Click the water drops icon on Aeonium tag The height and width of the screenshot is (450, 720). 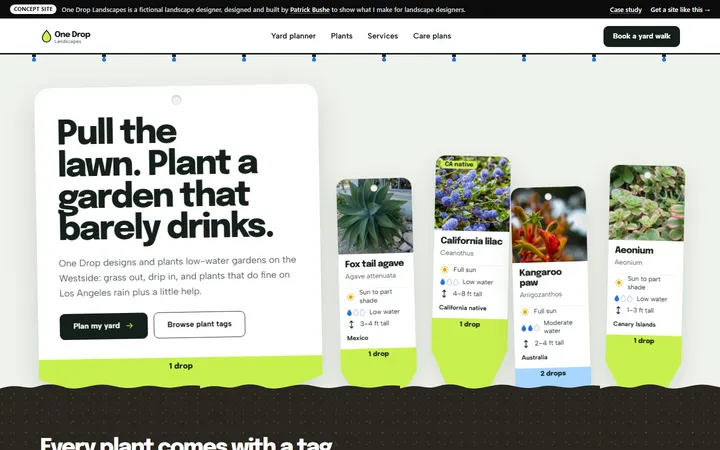pyautogui.click(x=624, y=298)
